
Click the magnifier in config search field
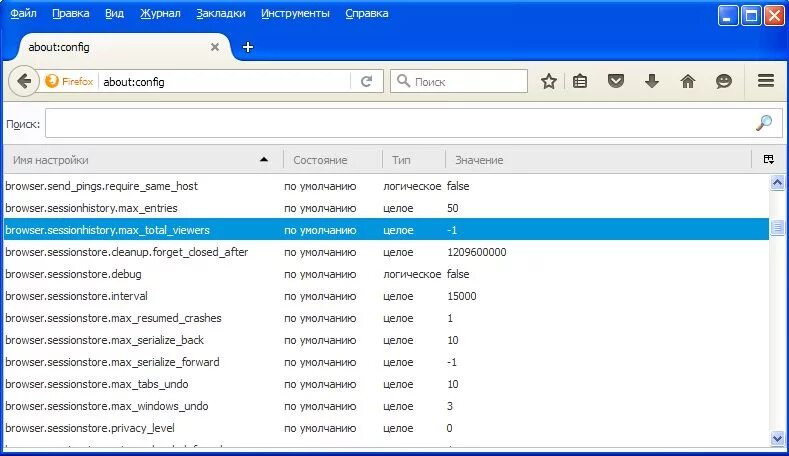click(764, 122)
